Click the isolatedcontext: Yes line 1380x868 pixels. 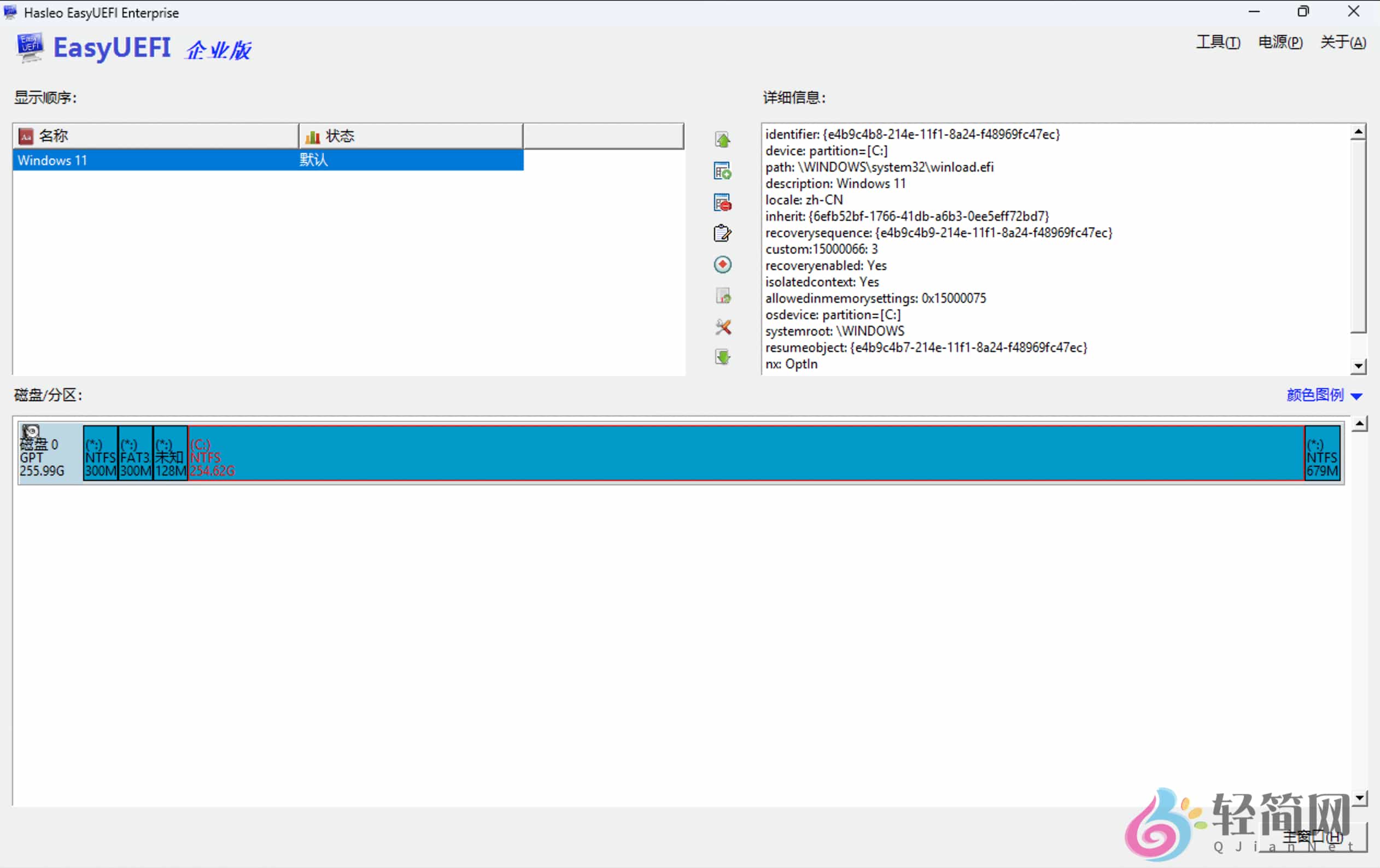(822, 282)
